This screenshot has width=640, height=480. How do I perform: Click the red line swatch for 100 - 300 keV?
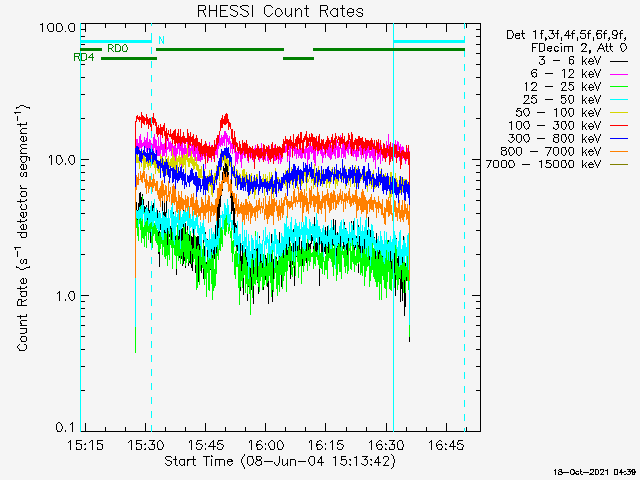point(619,126)
